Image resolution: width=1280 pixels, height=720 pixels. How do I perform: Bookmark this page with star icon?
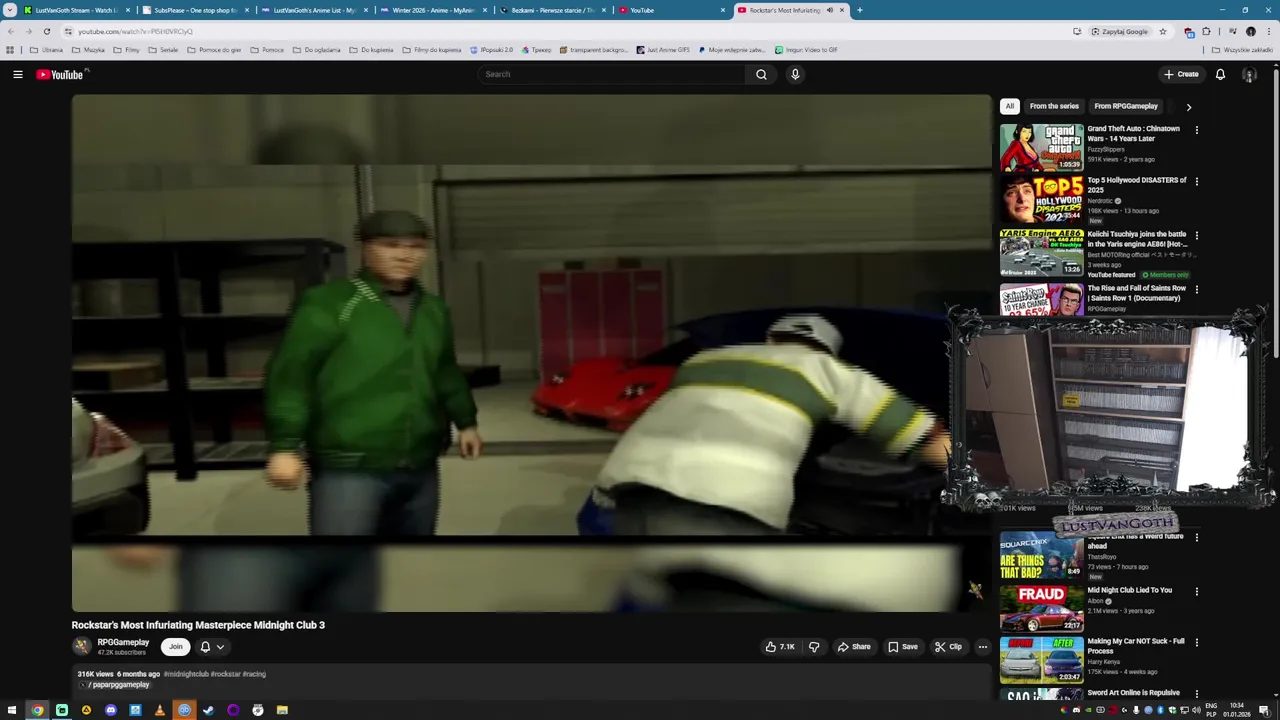1162,31
